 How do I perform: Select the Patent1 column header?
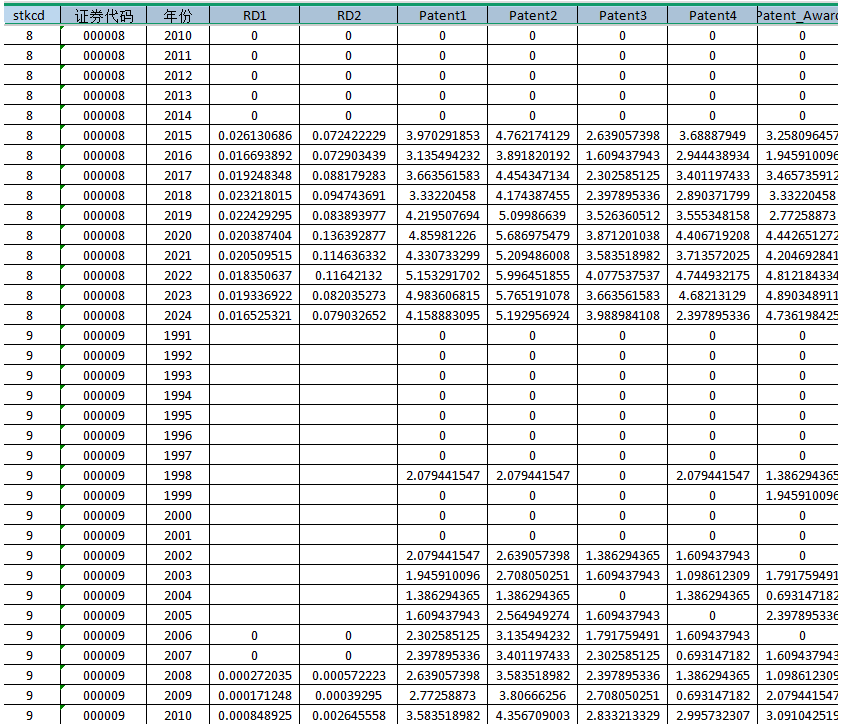click(442, 15)
